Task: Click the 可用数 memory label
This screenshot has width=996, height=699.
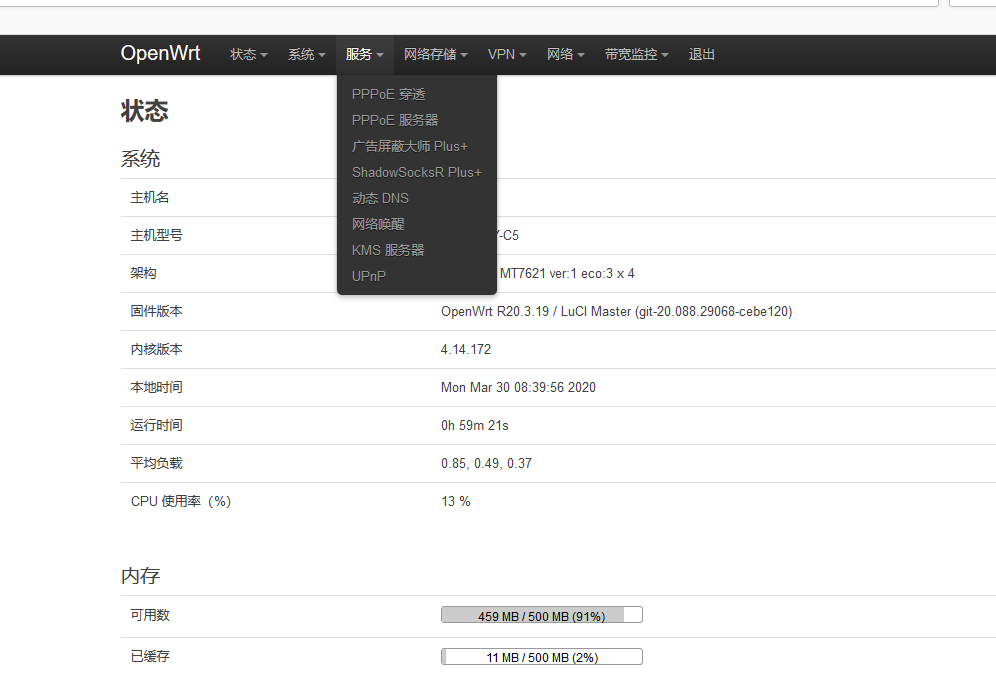Action: 150,615
